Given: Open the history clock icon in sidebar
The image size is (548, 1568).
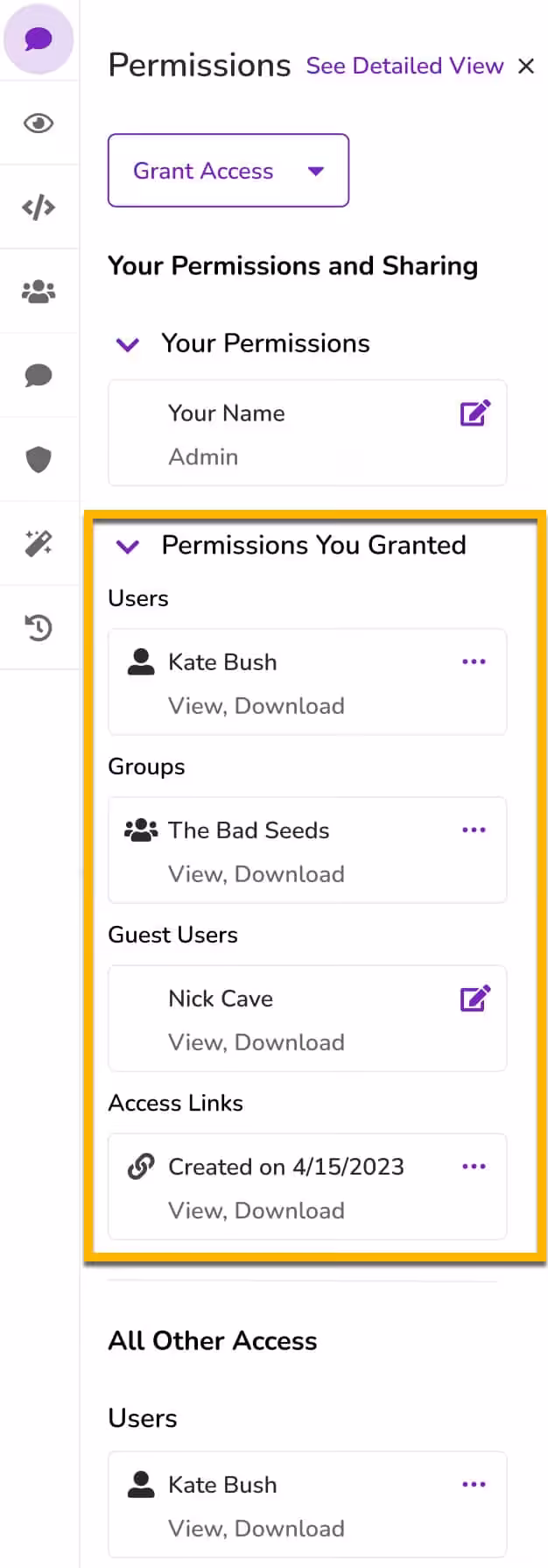Looking at the screenshot, I should [x=39, y=627].
